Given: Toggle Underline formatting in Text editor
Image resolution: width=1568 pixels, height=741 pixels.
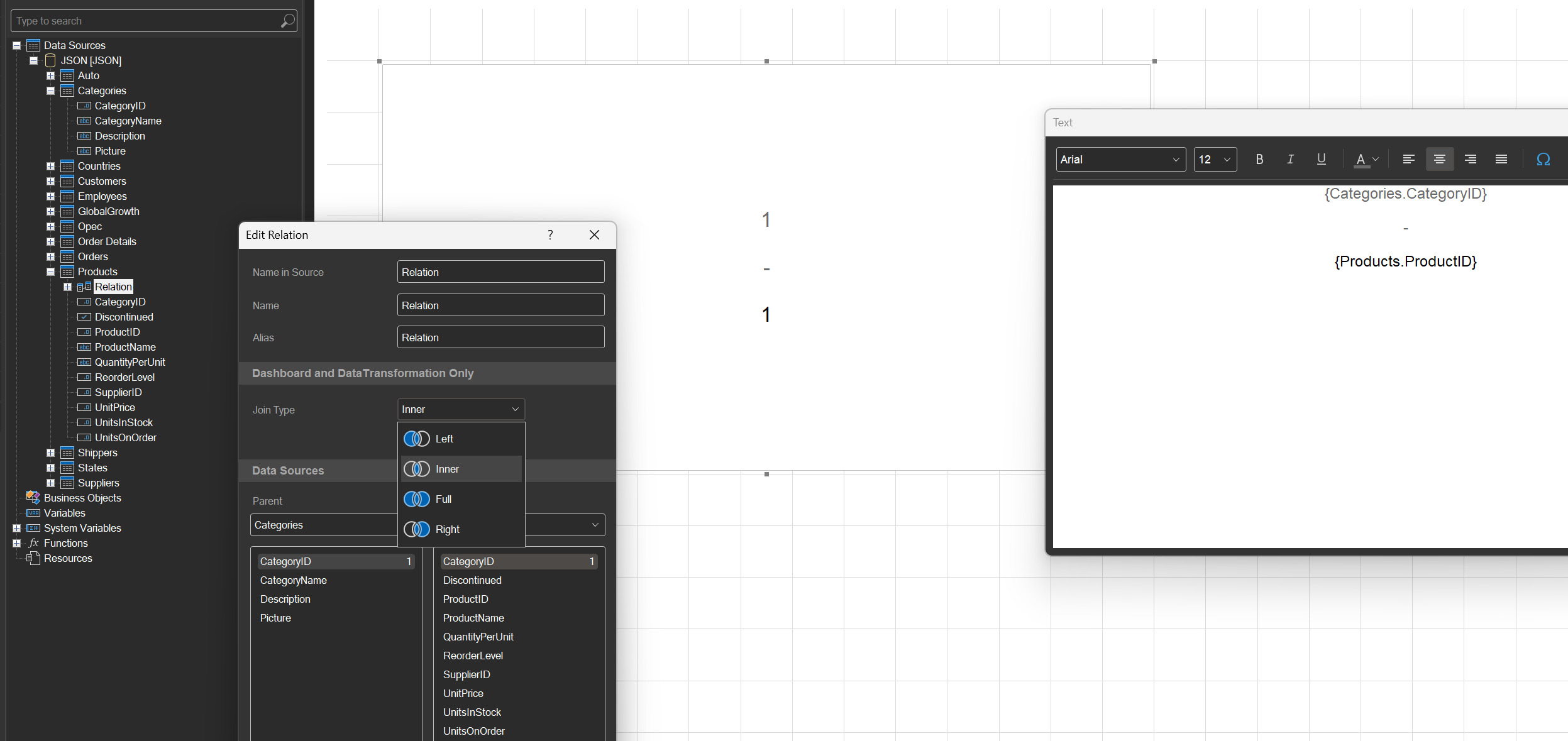Looking at the screenshot, I should (1321, 159).
